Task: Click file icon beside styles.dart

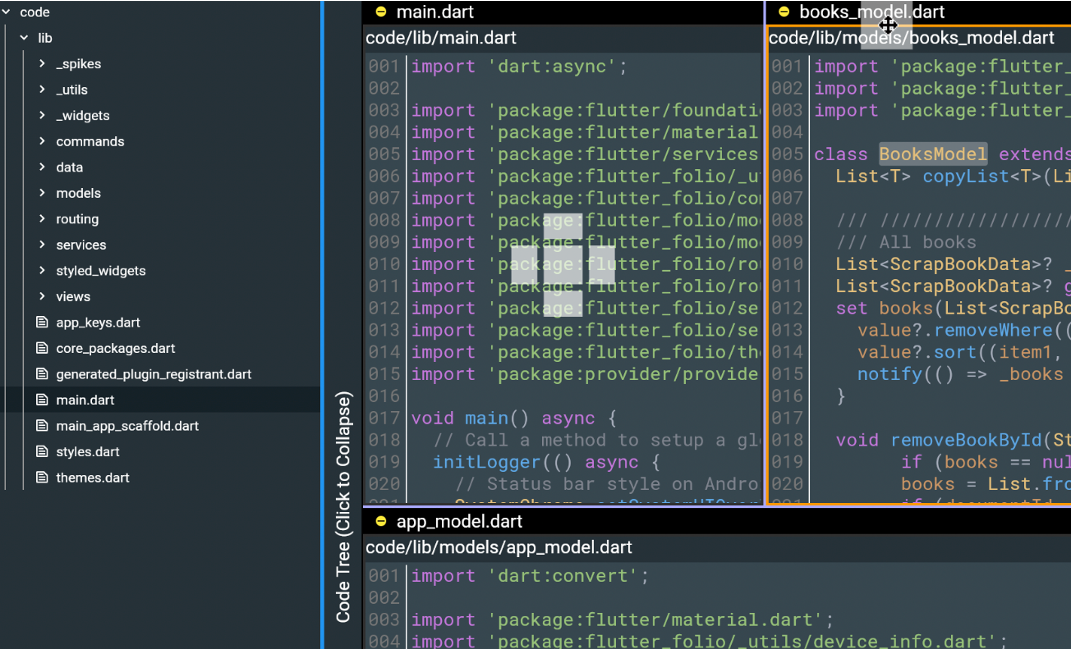Action: (x=42, y=452)
